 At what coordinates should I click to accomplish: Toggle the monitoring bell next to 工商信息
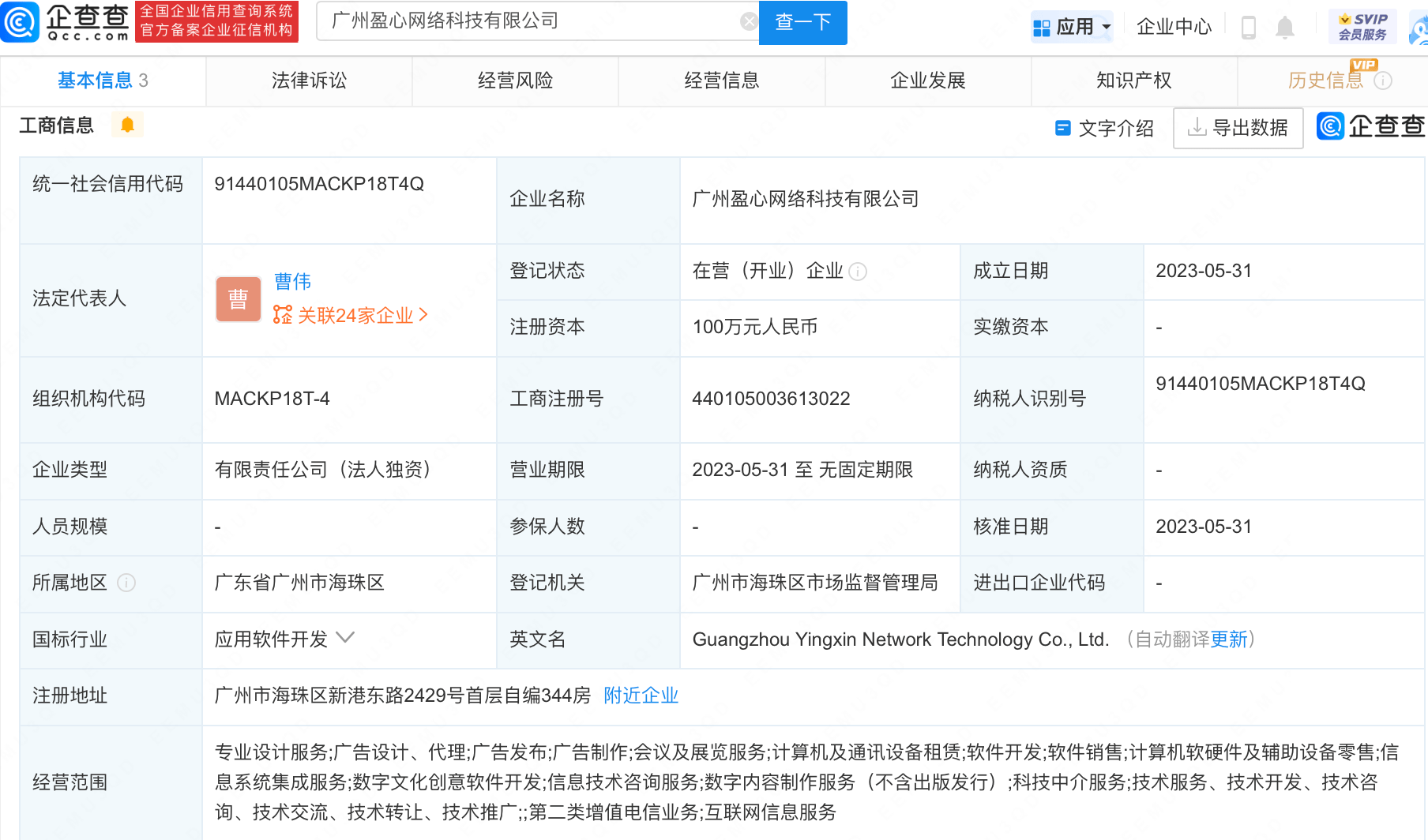(x=127, y=124)
